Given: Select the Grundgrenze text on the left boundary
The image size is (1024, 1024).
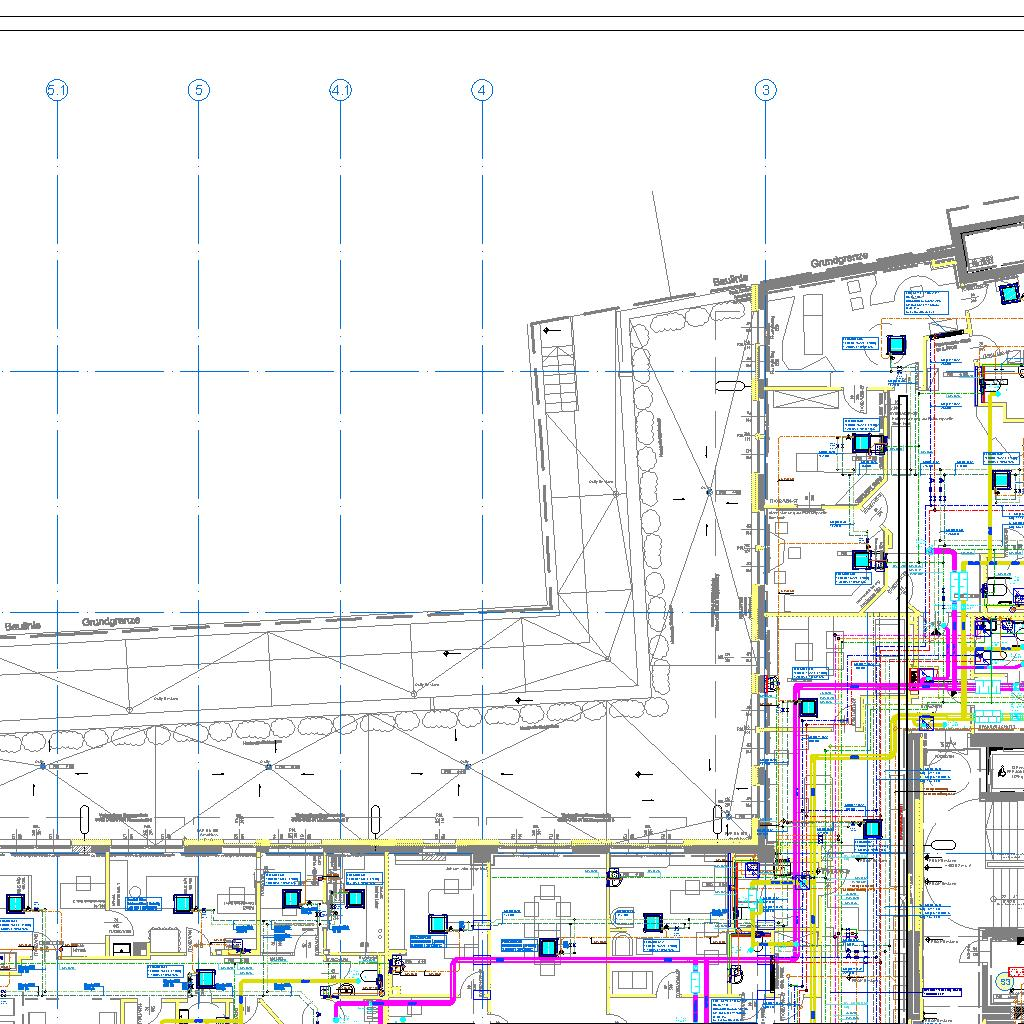Looking at the screenshot, I should (x=111, y=622).
